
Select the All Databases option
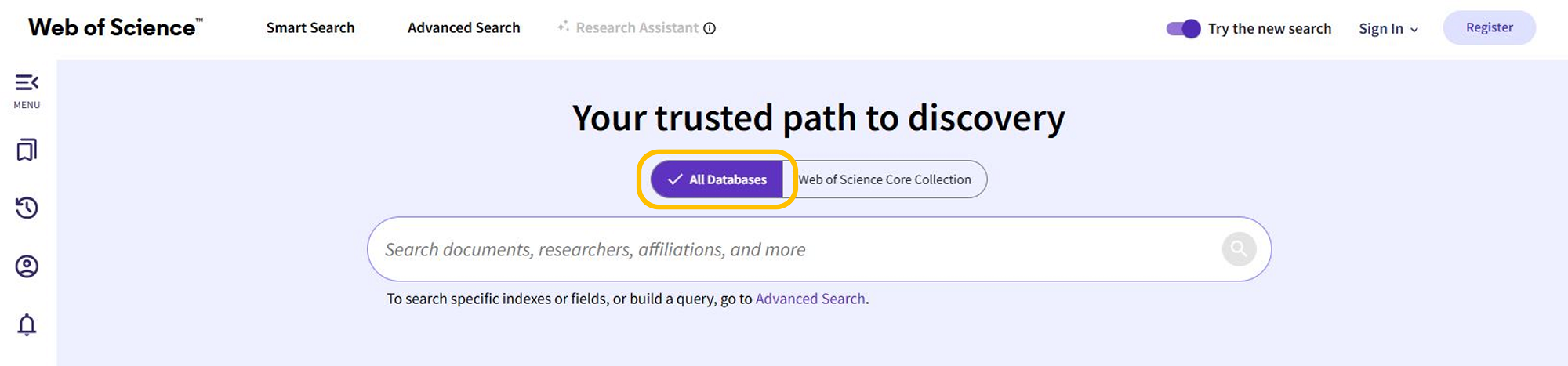[717, 179]
